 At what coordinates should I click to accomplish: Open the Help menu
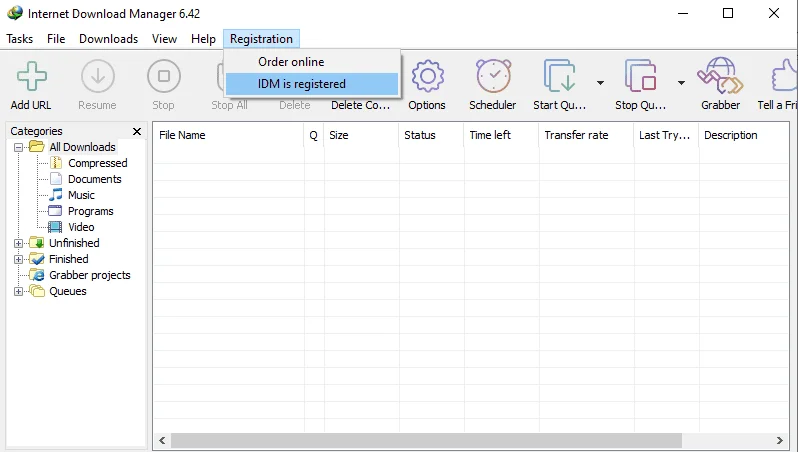tap(203, 39)
